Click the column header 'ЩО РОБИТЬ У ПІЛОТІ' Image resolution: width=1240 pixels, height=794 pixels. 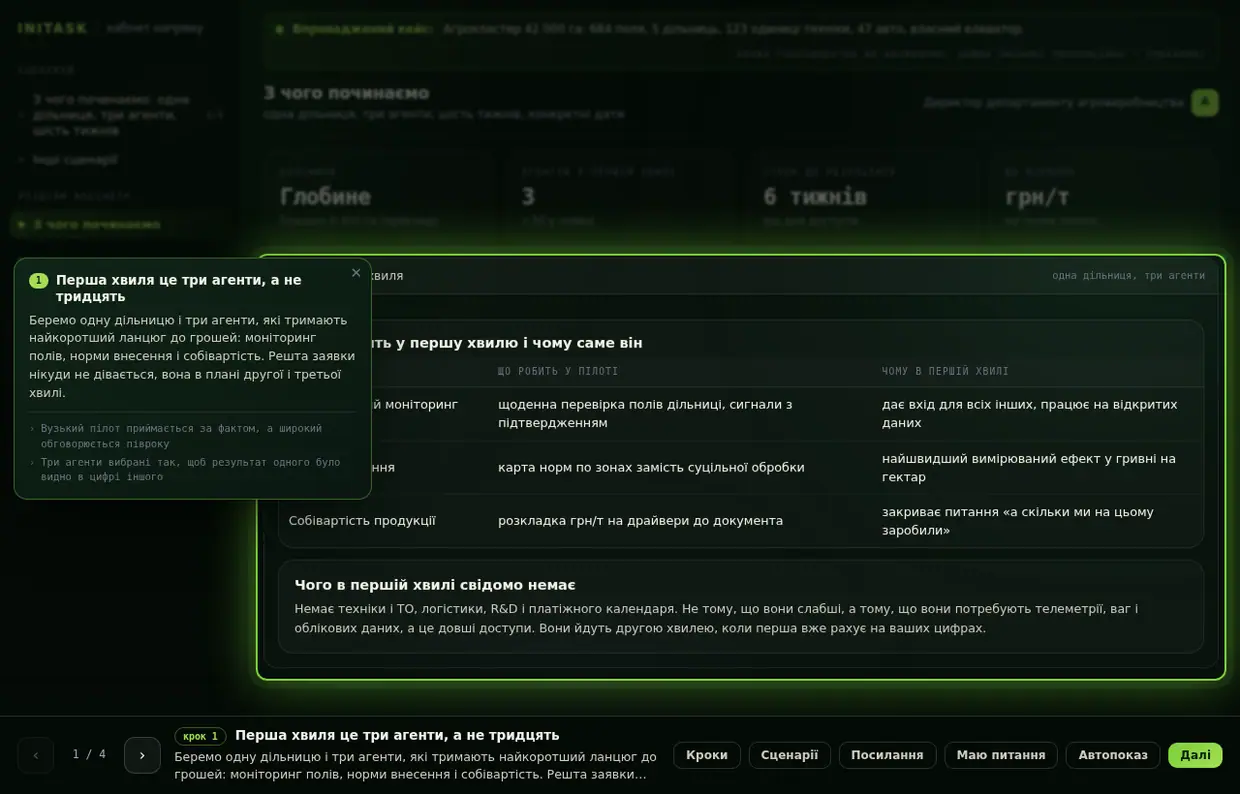558,371
